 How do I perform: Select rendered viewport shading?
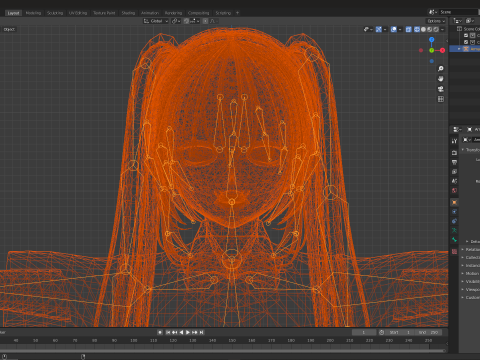click(x=436, y=29)
